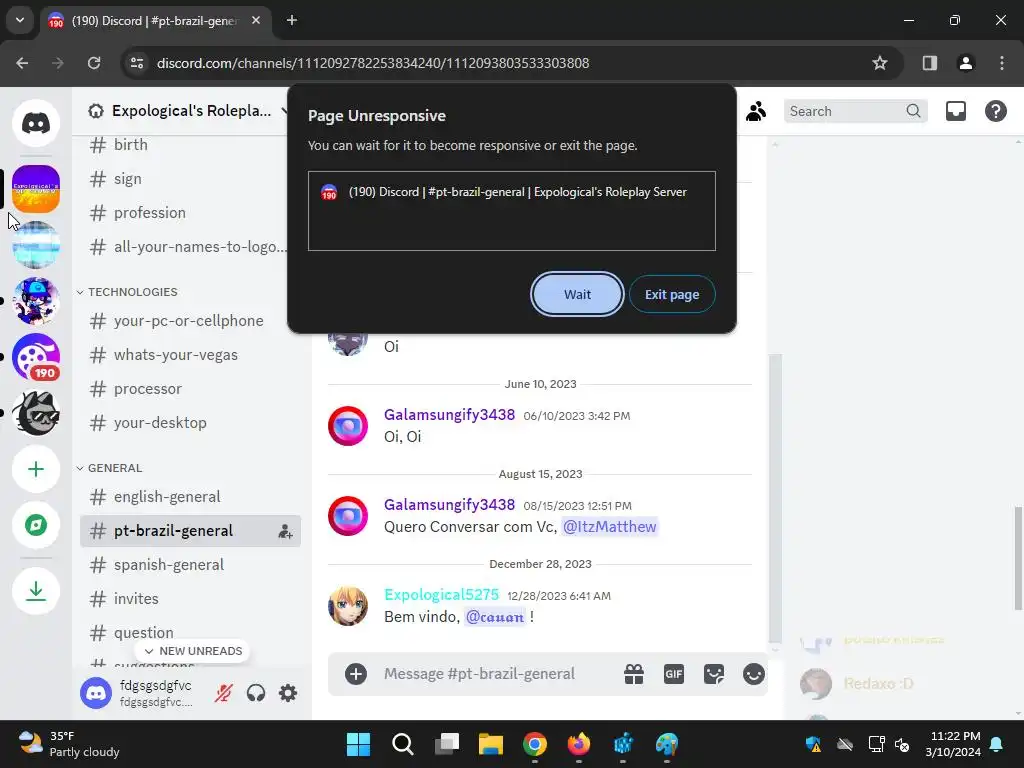The height and width of the screenshot is (768, 1024).
Task: Click Exit page button
Action: [x=672, y=295]
